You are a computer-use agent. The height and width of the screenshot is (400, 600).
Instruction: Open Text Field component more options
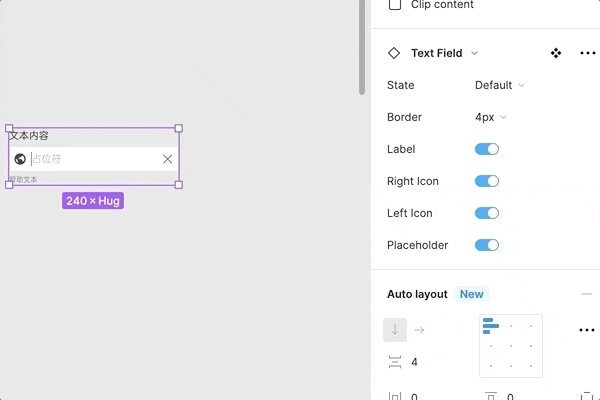pos(587,53)
